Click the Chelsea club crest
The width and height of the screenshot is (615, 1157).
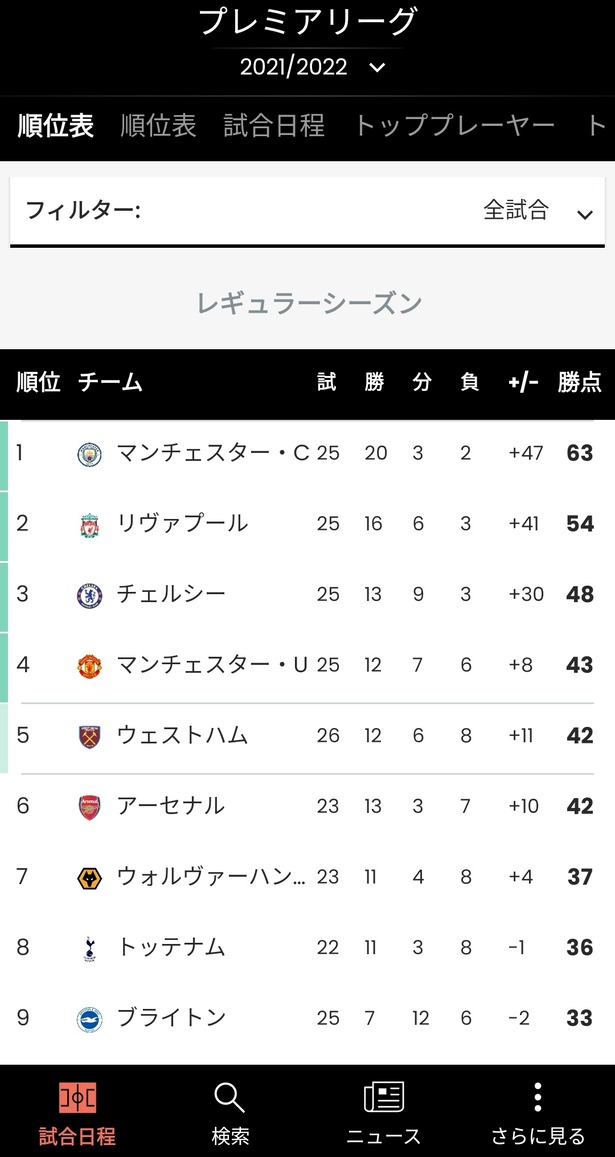(90, 595)
